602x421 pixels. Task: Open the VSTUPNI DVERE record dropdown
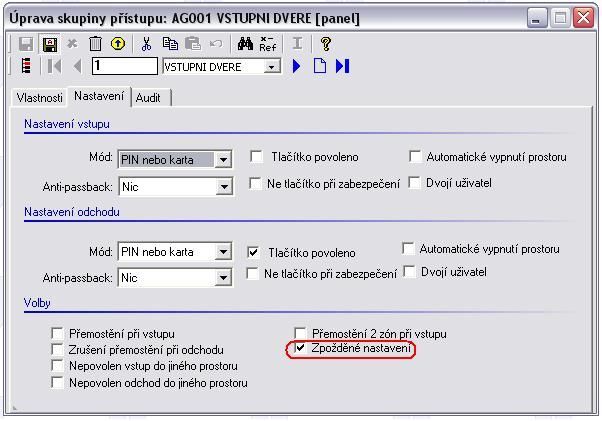(272, 67)
